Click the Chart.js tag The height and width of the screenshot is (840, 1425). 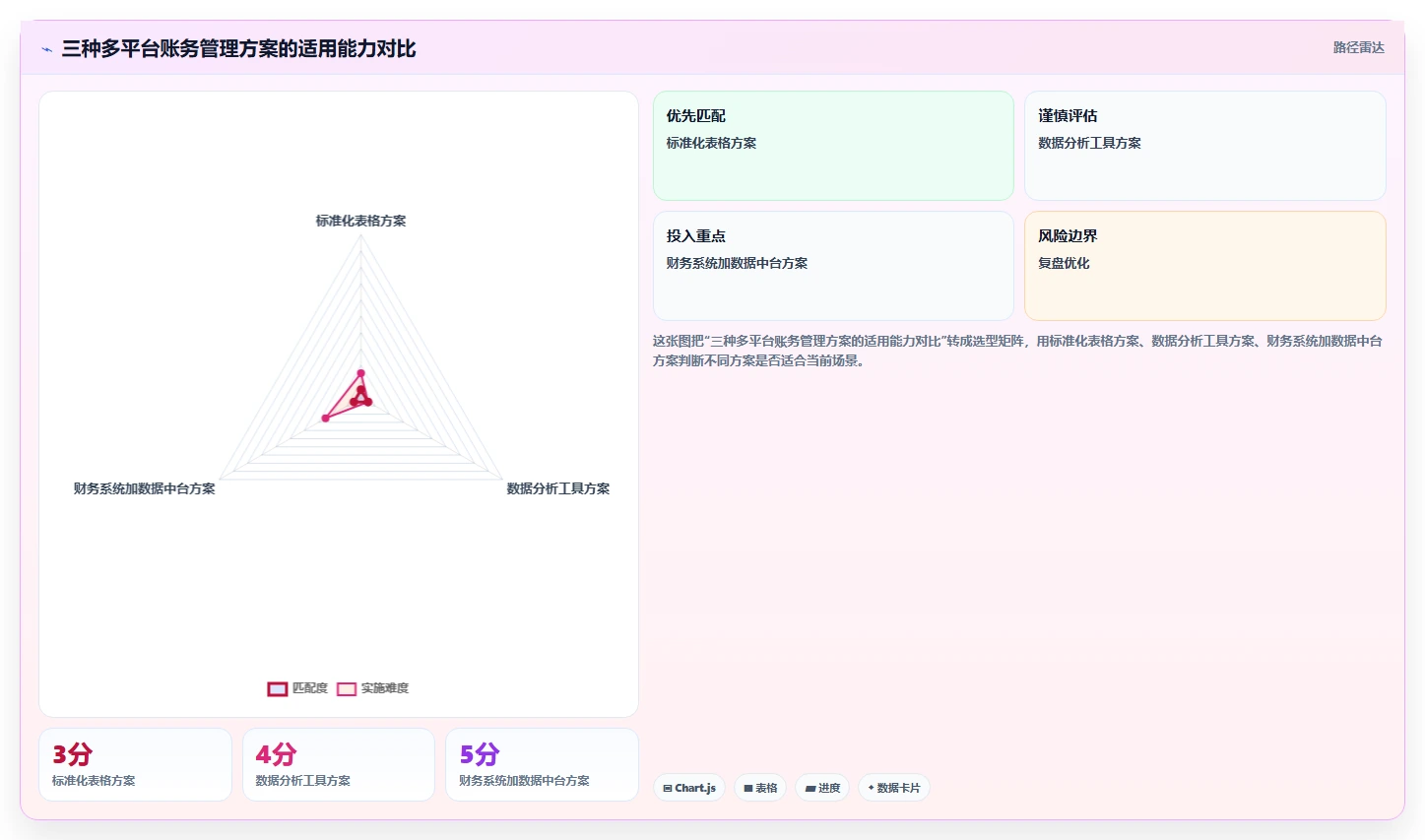[689, 788]
